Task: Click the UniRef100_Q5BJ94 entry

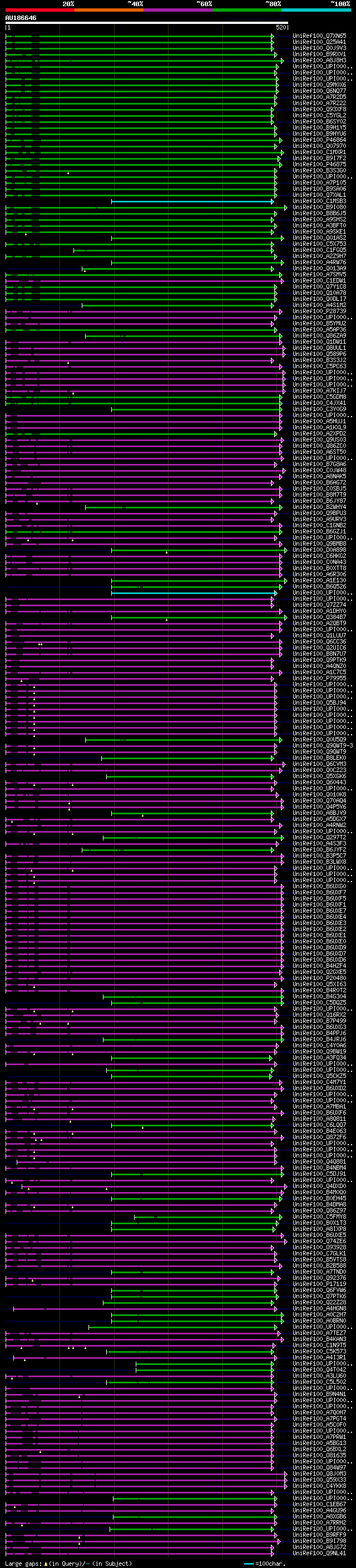Action: [x=319, y=703]
